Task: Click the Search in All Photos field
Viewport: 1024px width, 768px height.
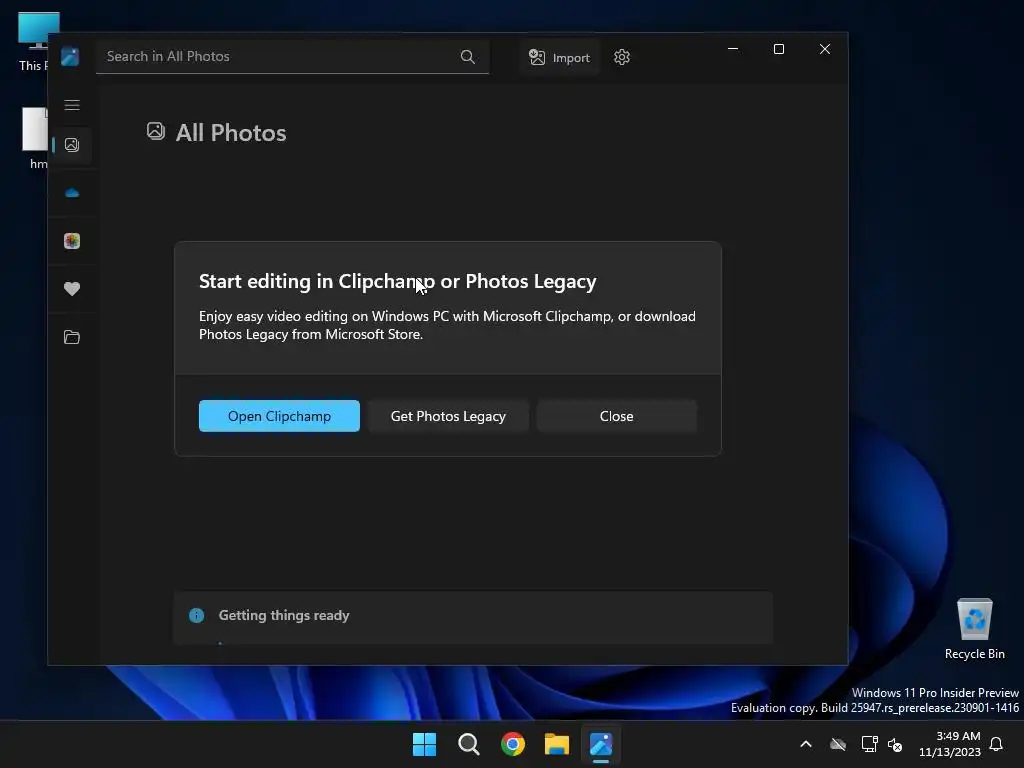Action: coord(292,57)
